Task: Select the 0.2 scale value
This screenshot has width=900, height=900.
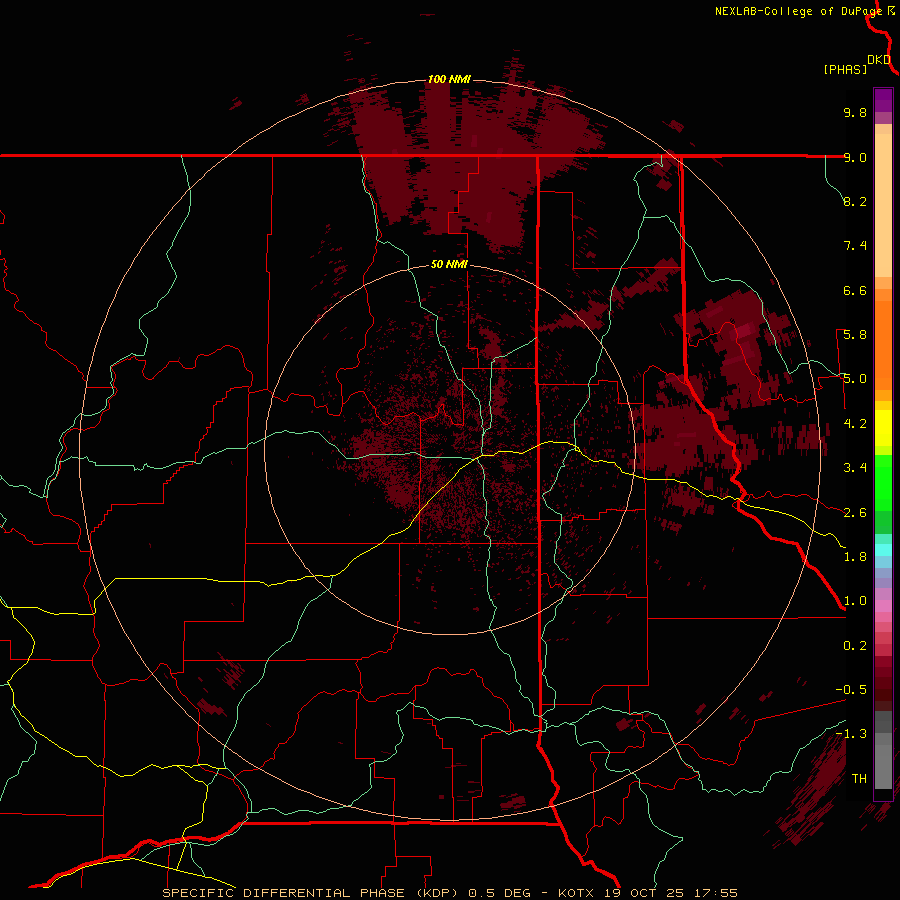Action: [855, 646]
